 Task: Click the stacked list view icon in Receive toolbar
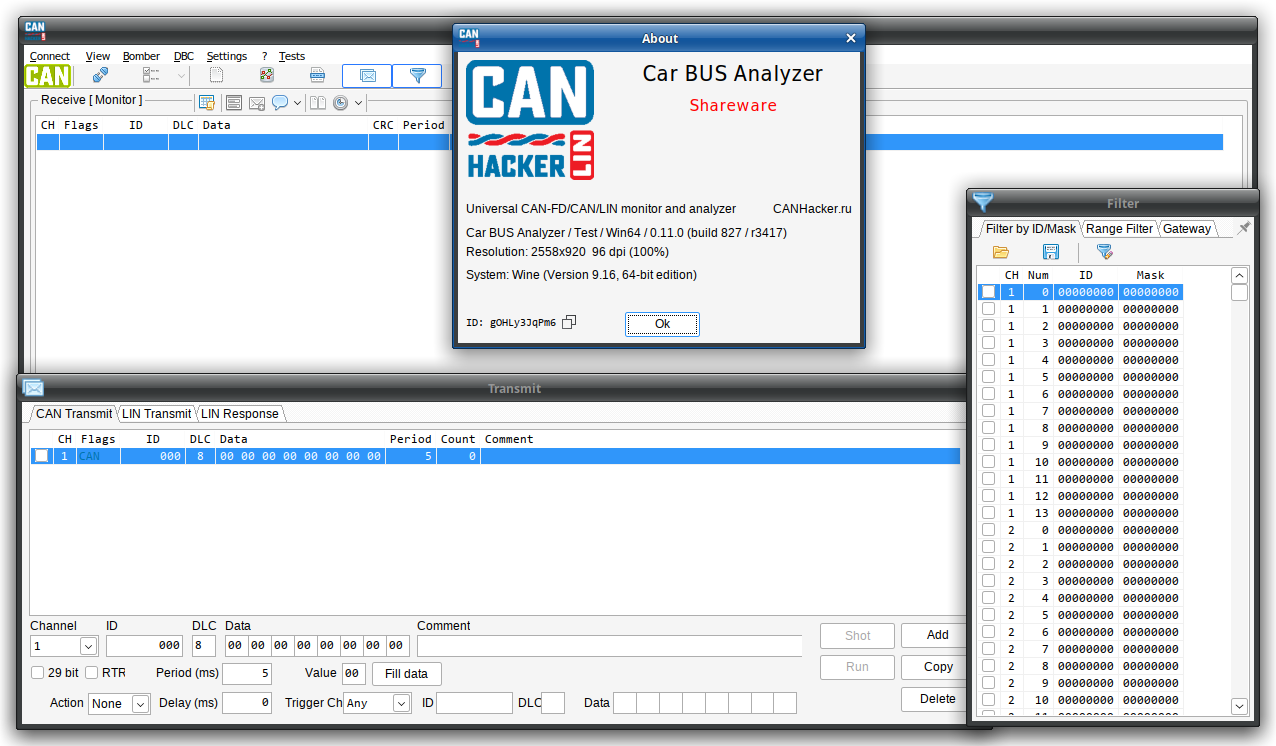point(234,102)
